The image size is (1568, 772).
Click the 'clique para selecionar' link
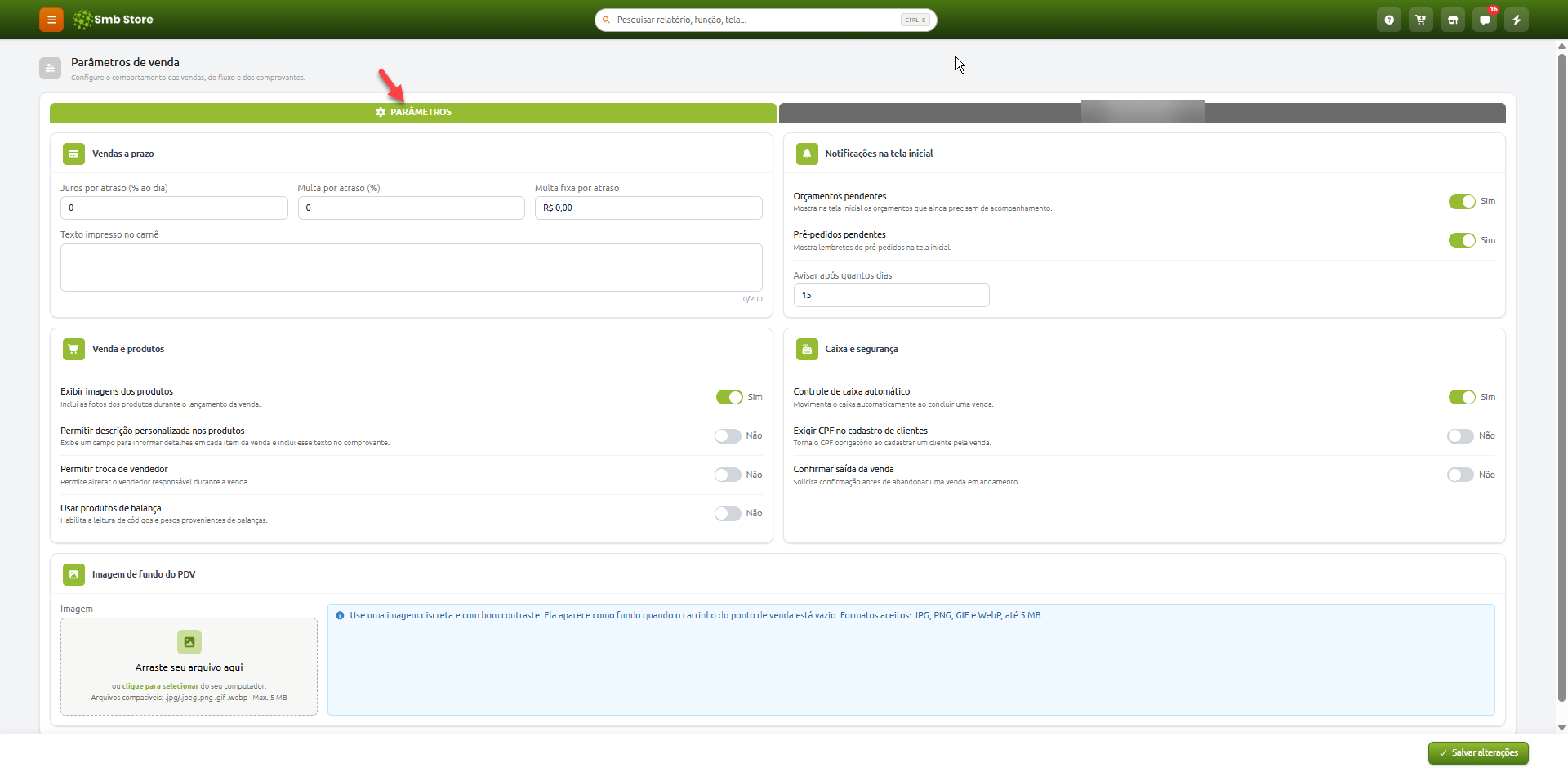160,686
